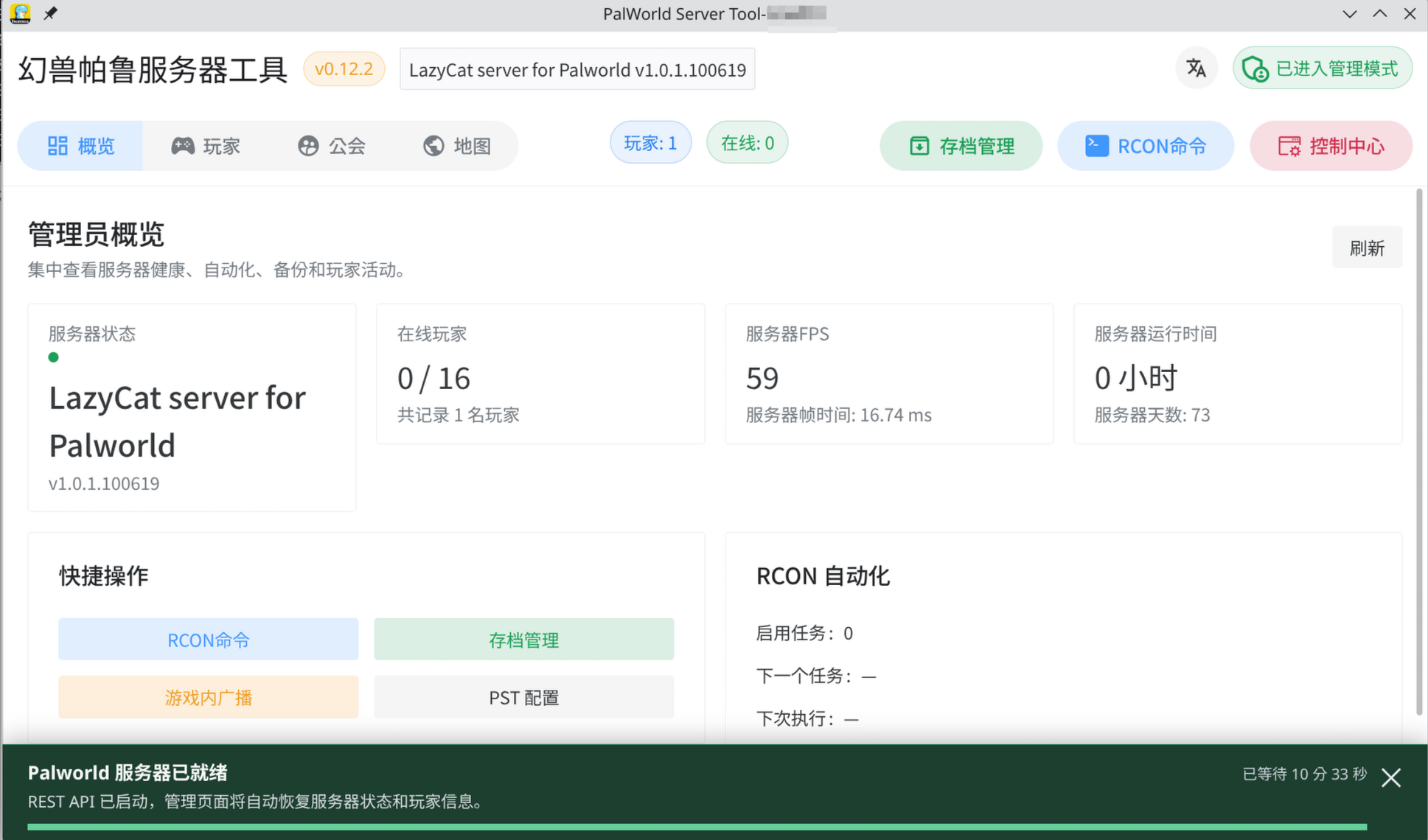Click the 服务器状态 card label
Screen dimensions: 1428x840
[x=92, y=334]
